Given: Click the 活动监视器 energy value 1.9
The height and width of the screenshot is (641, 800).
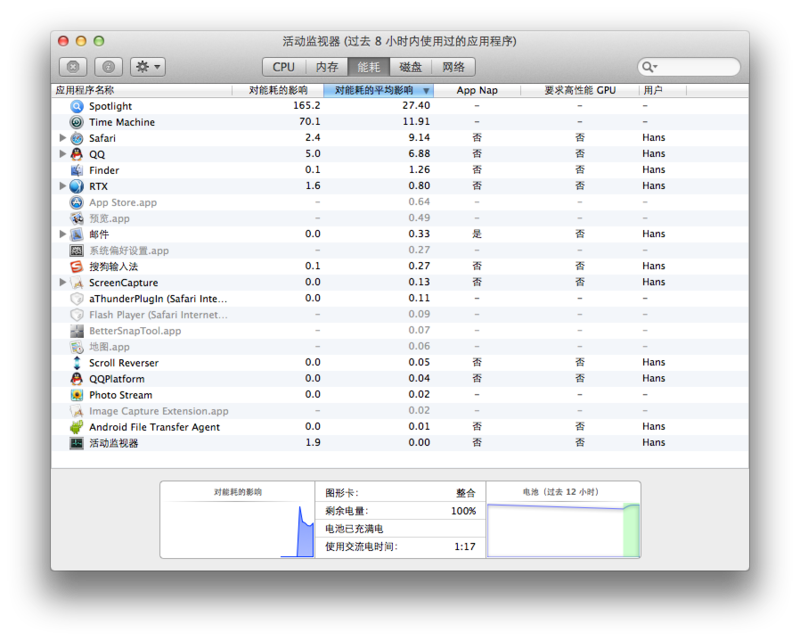Looking at the screenshot, I should click(x=313, y=442).
